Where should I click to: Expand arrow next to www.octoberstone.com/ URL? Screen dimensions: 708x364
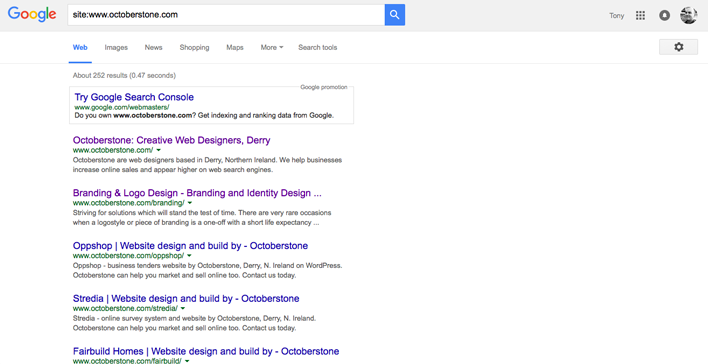(x=158, y=150)
